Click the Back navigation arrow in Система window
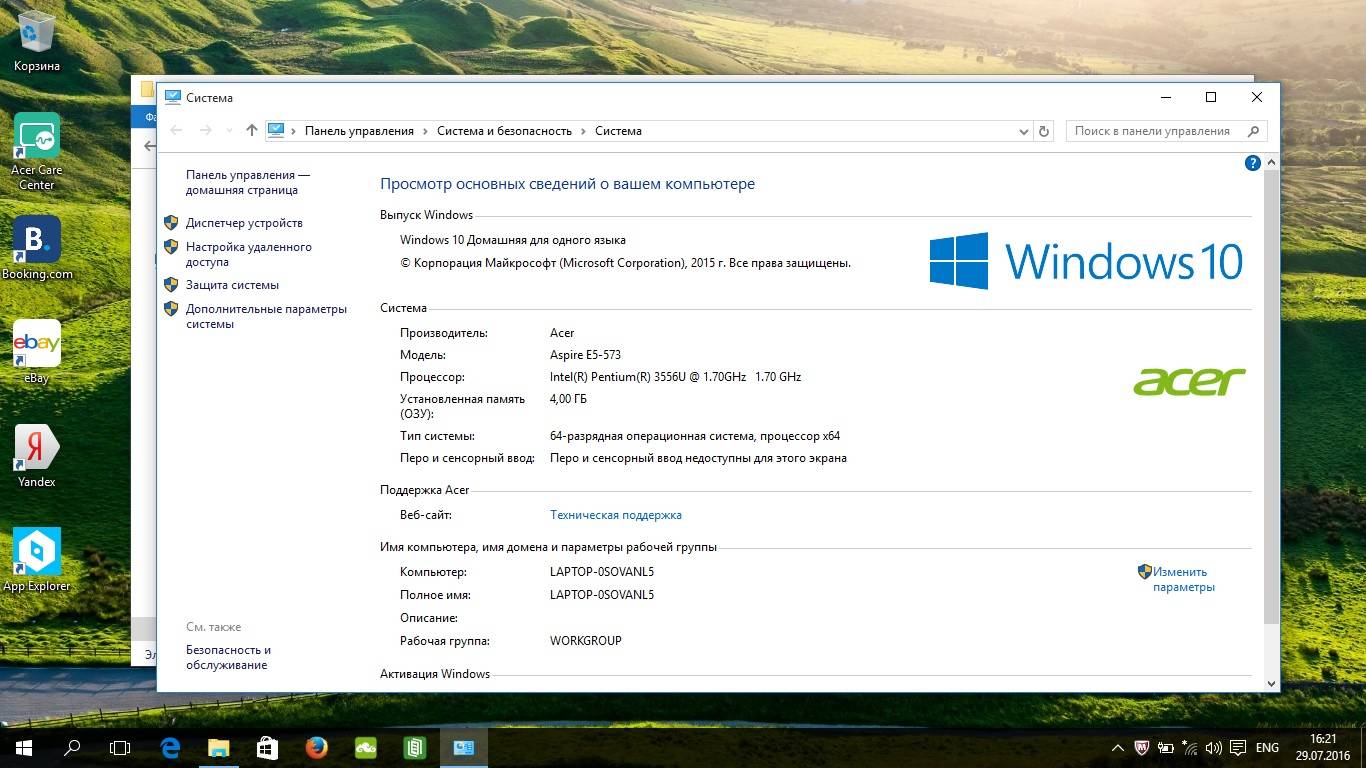This screenshot has width=1366, height=768. pos(177,131)
